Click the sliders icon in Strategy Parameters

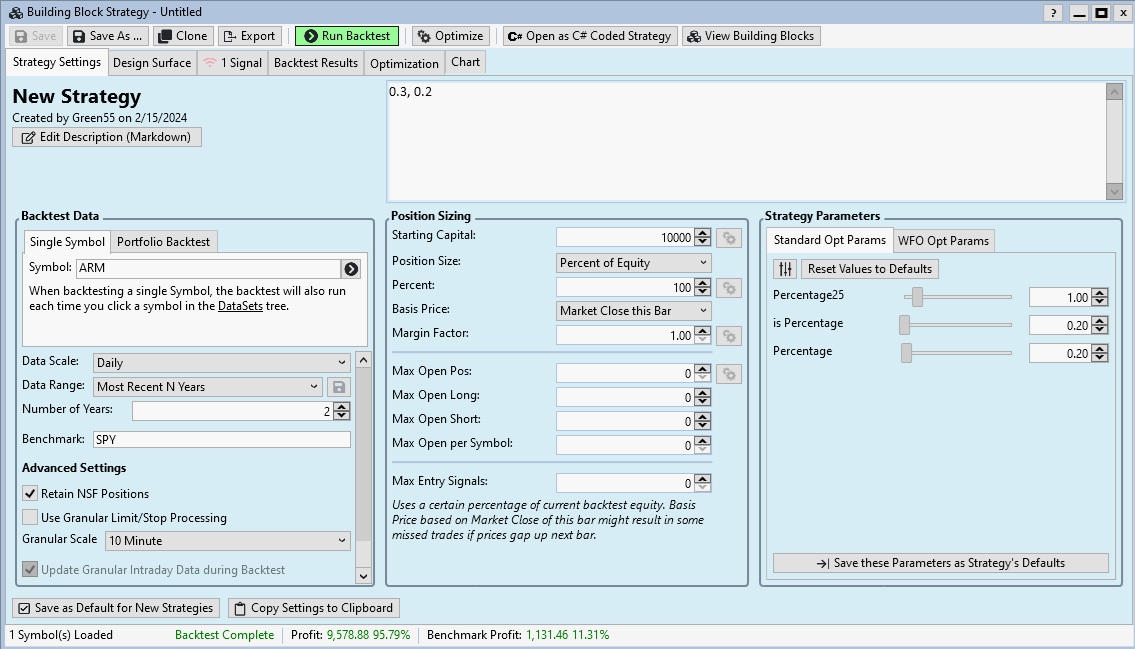785,269
